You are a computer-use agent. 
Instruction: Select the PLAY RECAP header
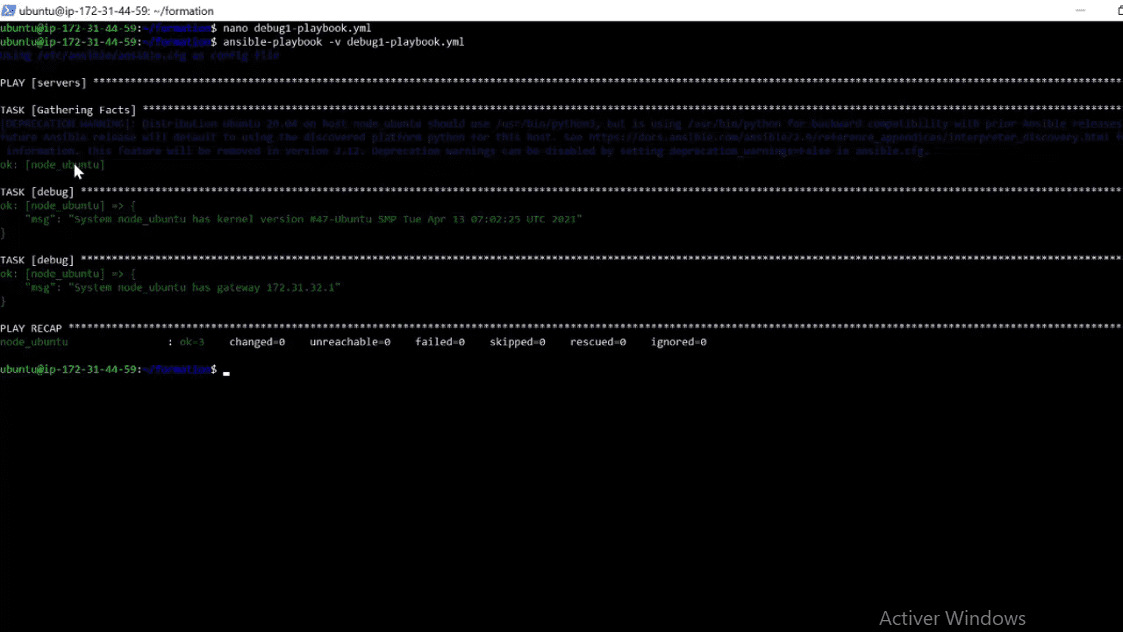click(x=32, y=327)
